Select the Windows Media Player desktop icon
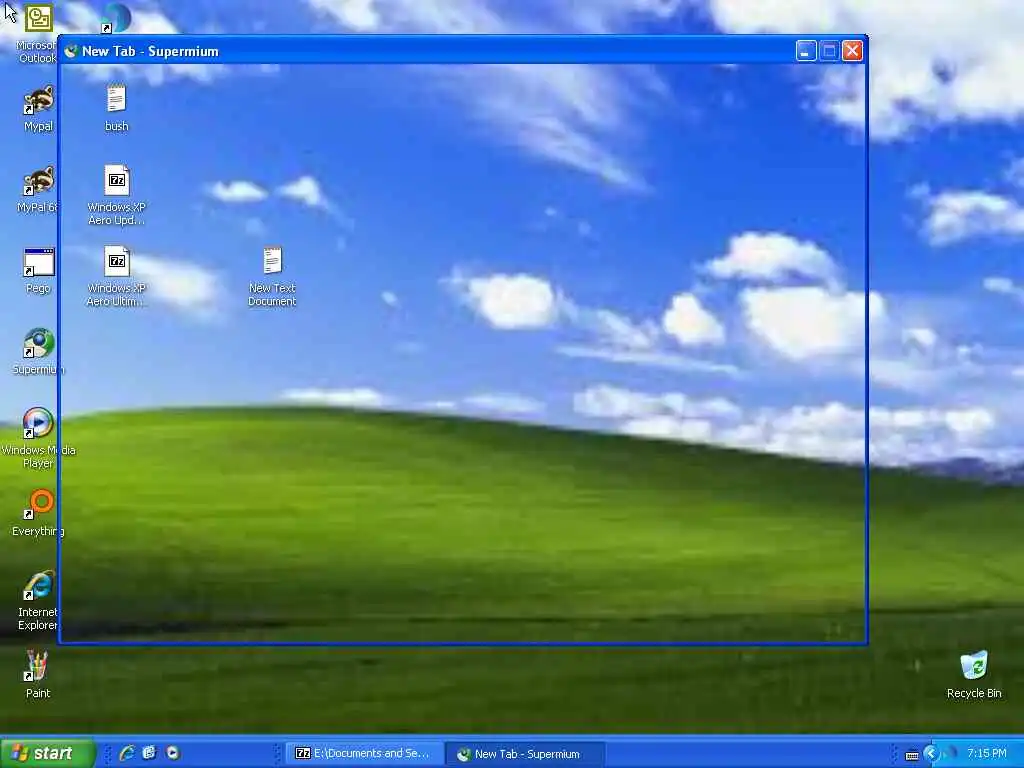Image resolution: width=1024 pixels, height=768 pixels. point(38,423)
